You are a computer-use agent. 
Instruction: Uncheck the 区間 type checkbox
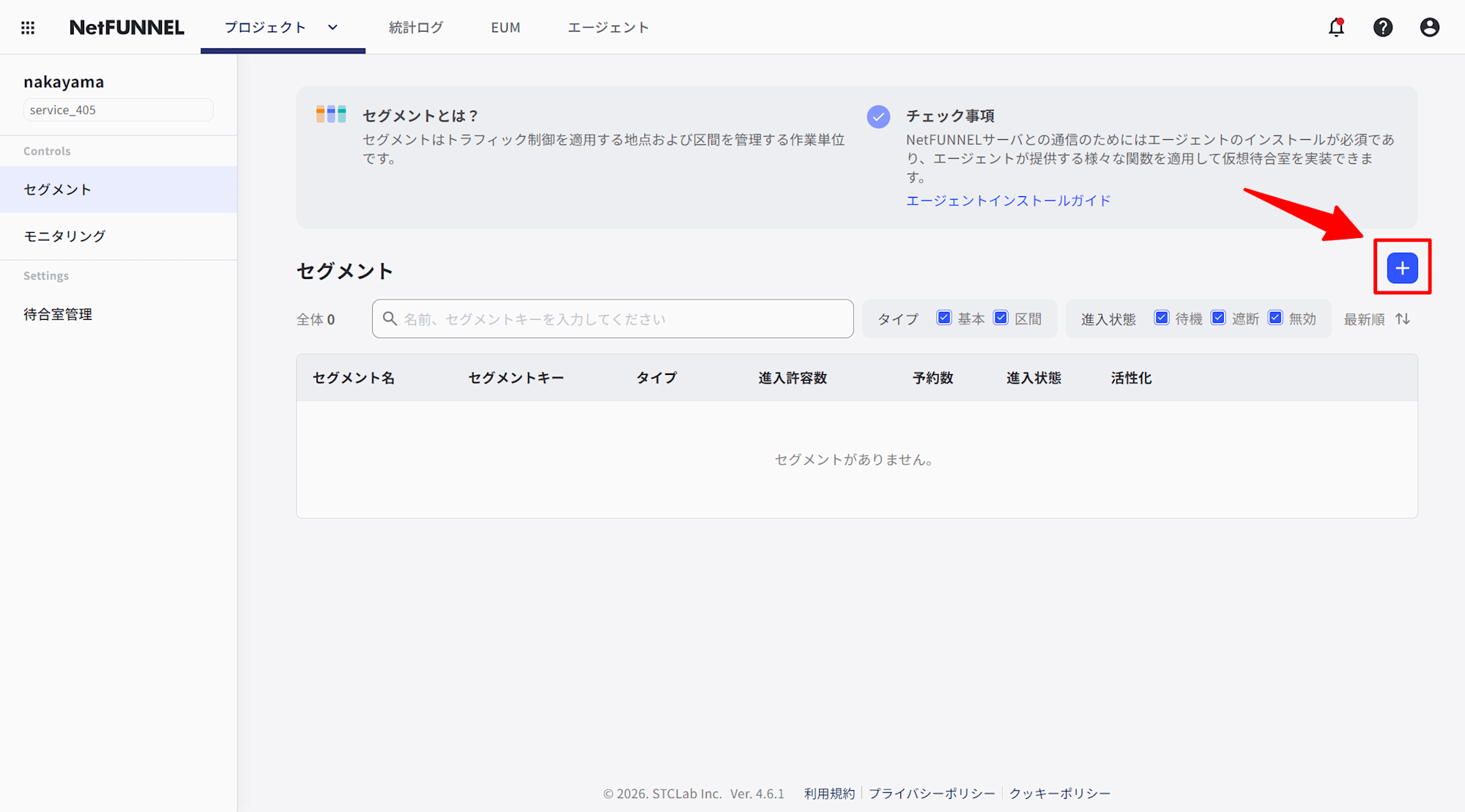[1001, 318]
